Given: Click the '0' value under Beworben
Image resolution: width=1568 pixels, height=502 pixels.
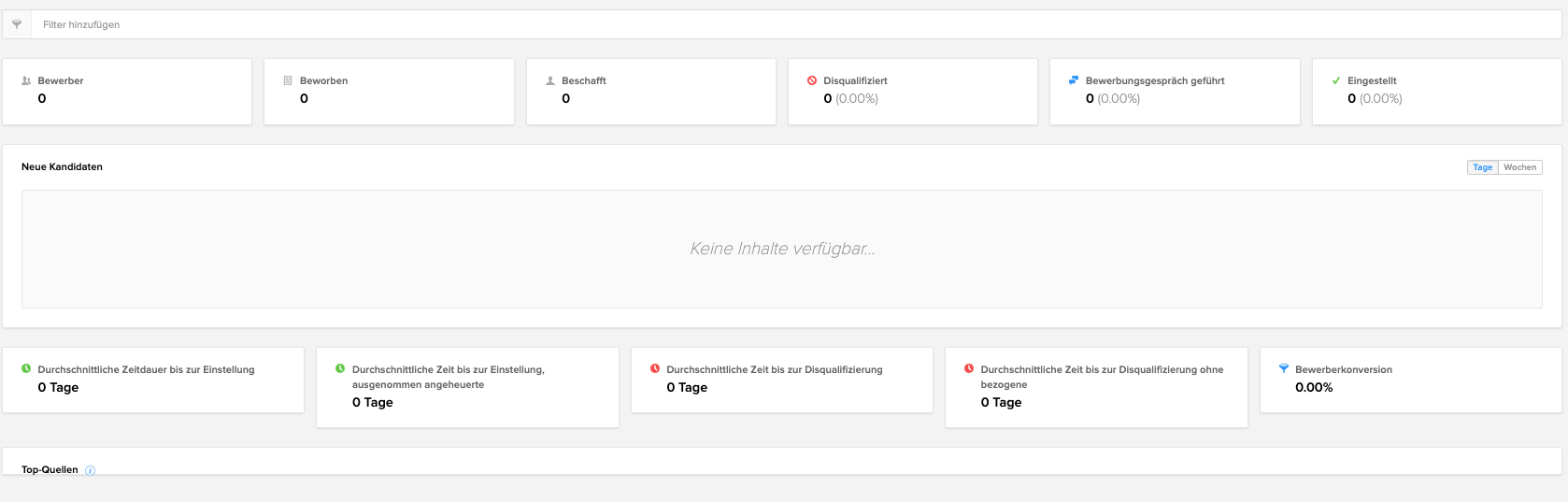Looking at the screenshot, I should 304,98.
